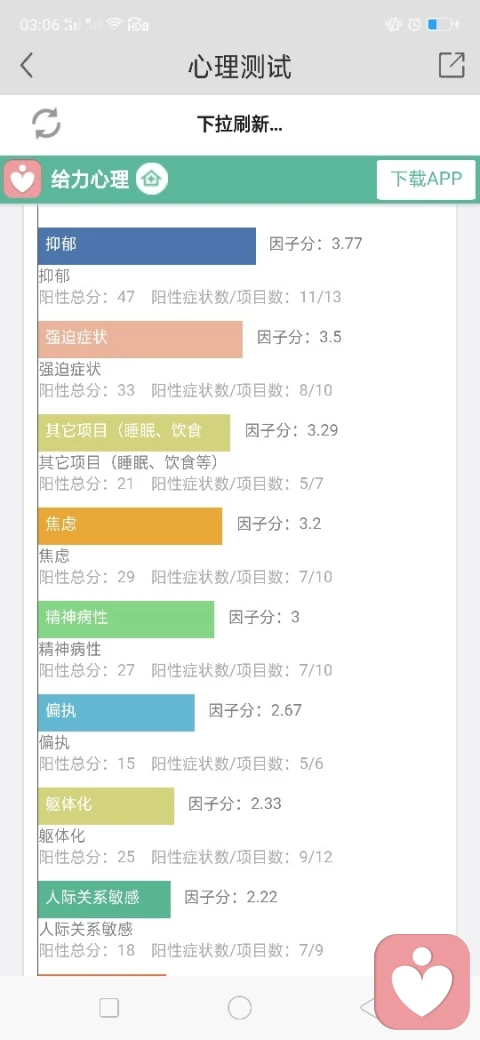480x1040 pixels.
Task: Select the 躯体化 bar
Action: point(106,806)
